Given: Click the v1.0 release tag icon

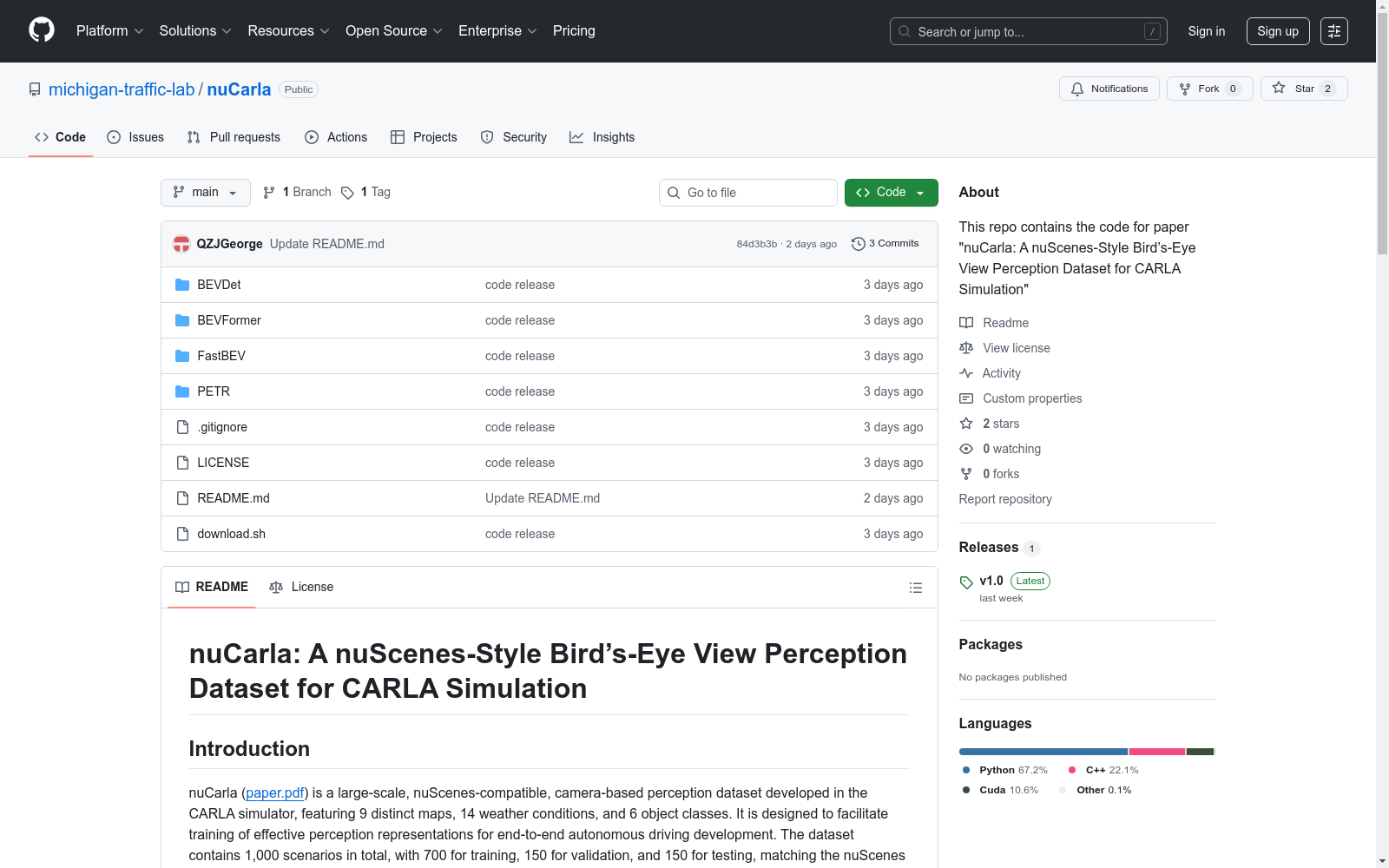Looking at the screenshot, I should (966, 582).
